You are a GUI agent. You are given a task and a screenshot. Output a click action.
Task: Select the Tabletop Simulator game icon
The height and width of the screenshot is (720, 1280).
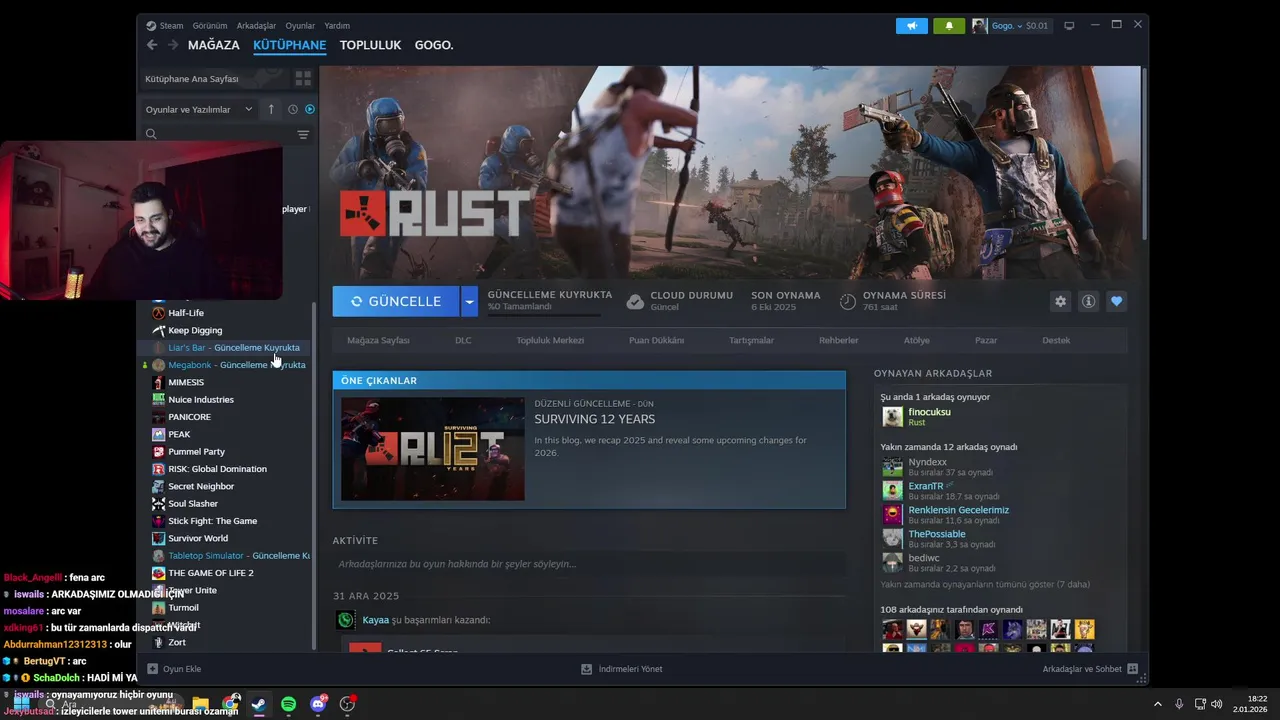[158, 556]
